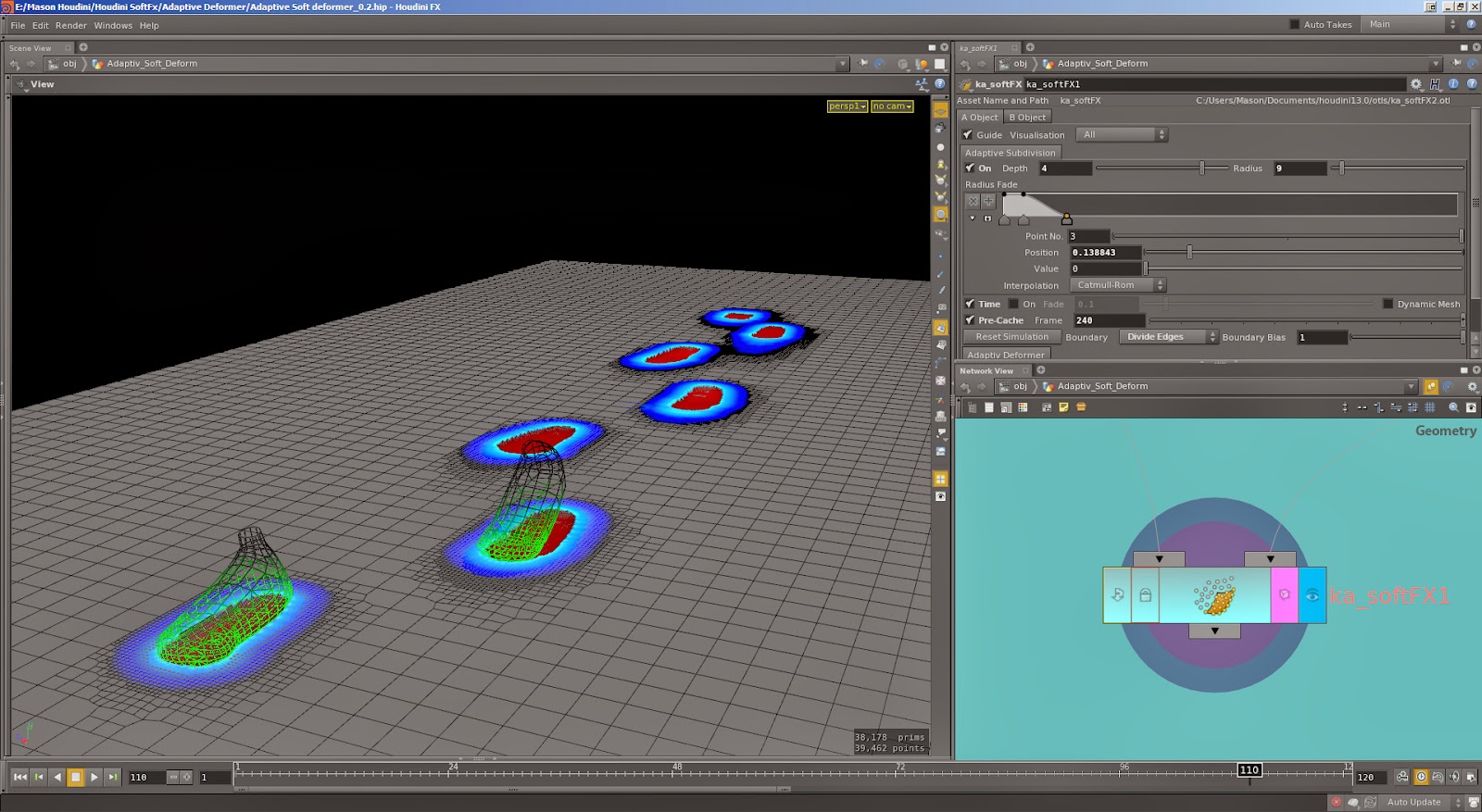Screen dimensions: 1482x812
Task: Add a sticky note in Network View
Action: [x=1063, y=407]
